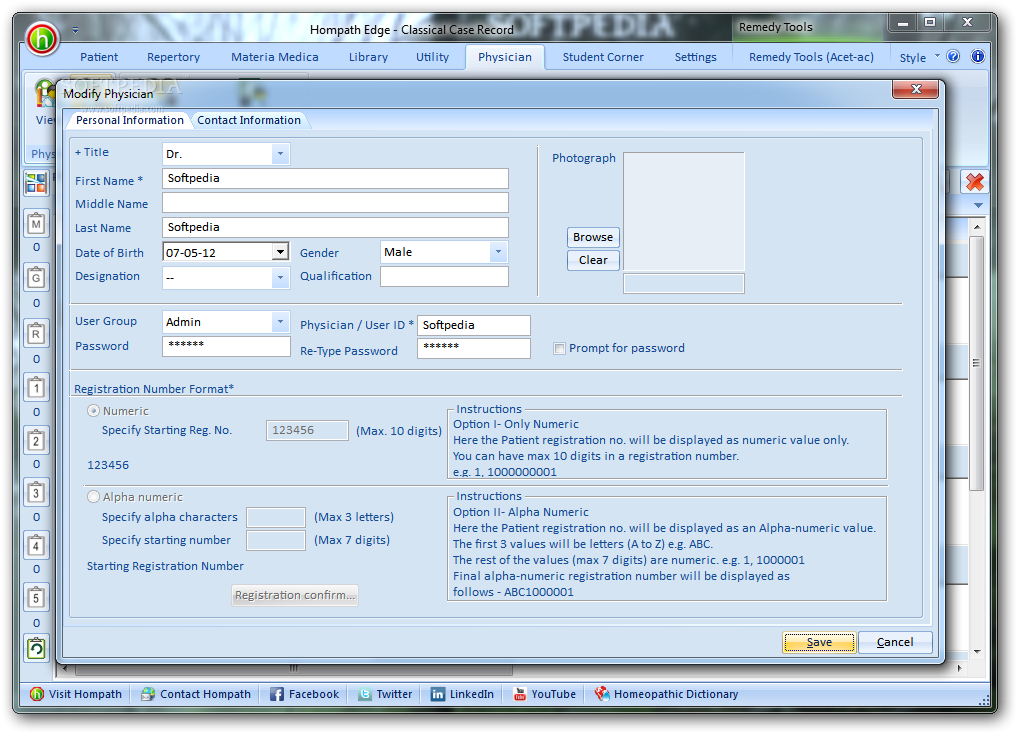Open the Materia Medica ribbon tab
1018x734 pixels.
(275, 57)
